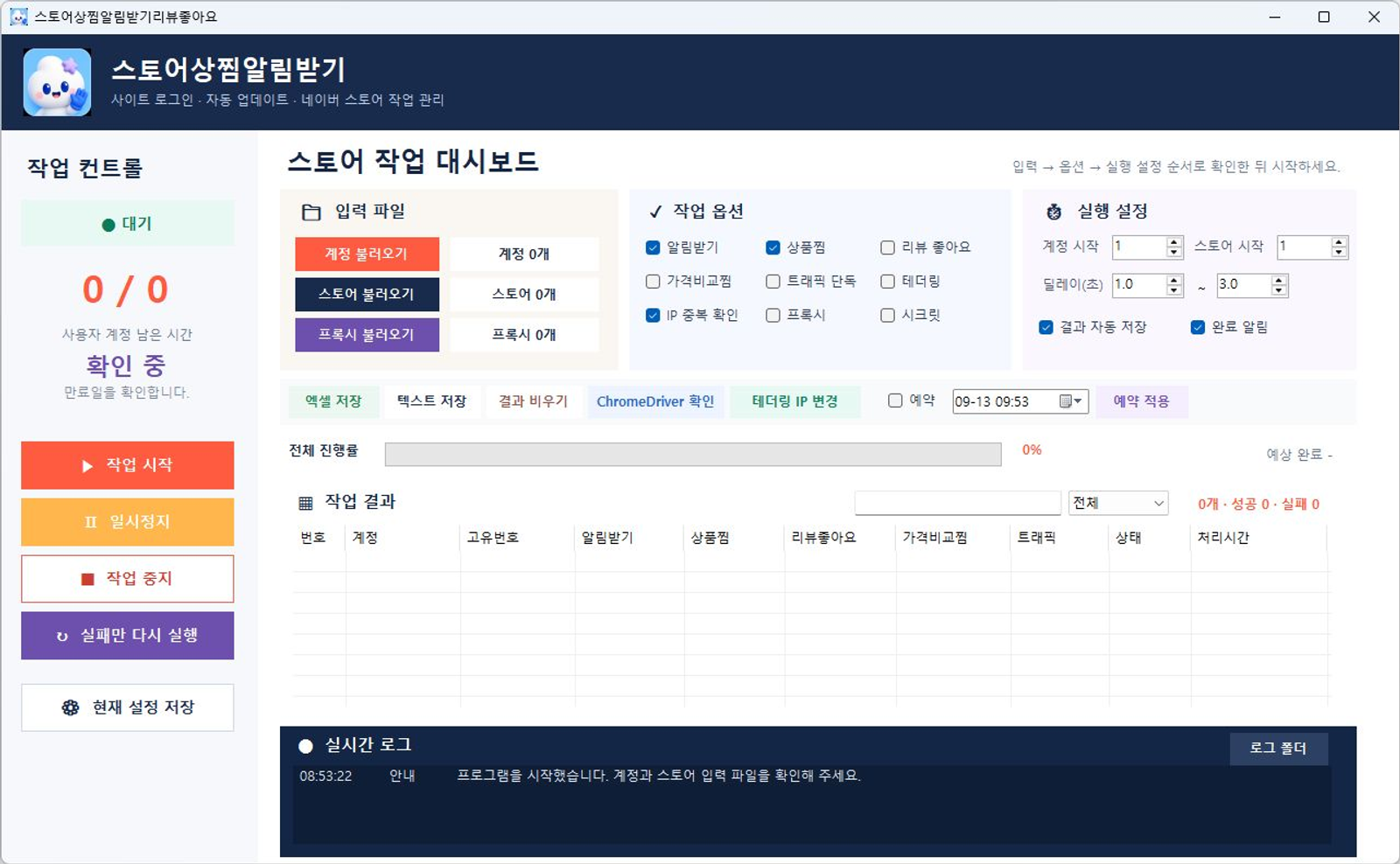
Task: Clear results with 결과 비우기 button
Action: coord(533,401)
